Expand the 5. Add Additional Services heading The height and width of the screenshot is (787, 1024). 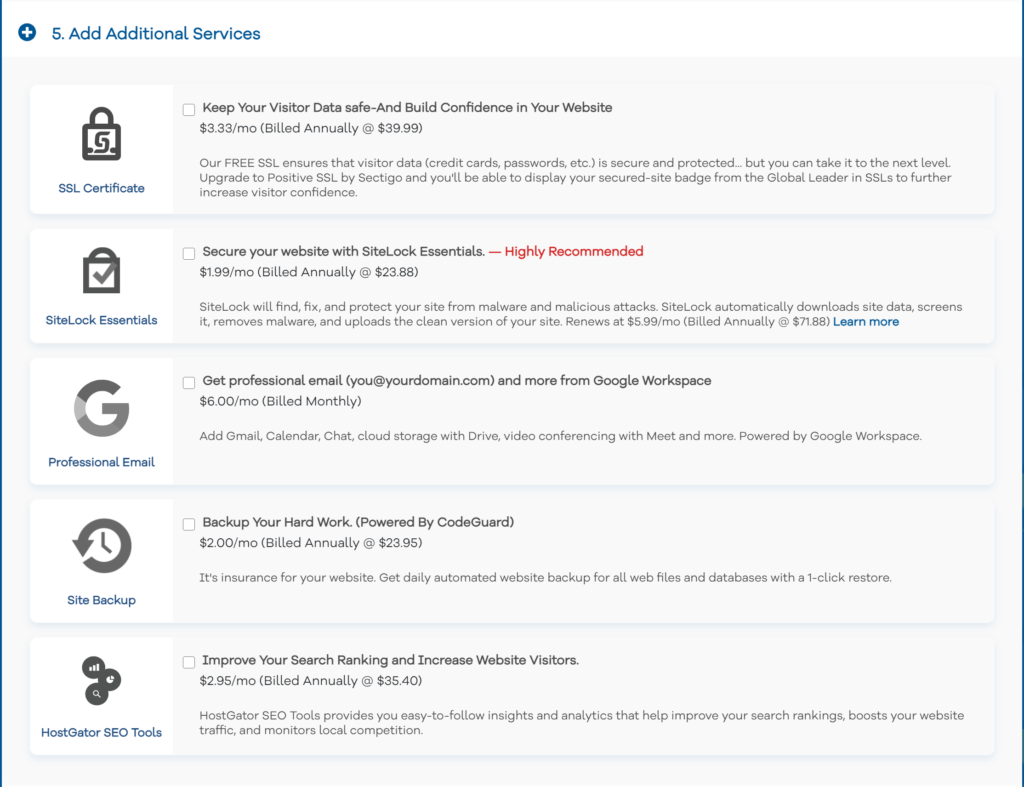click(156, 33)
